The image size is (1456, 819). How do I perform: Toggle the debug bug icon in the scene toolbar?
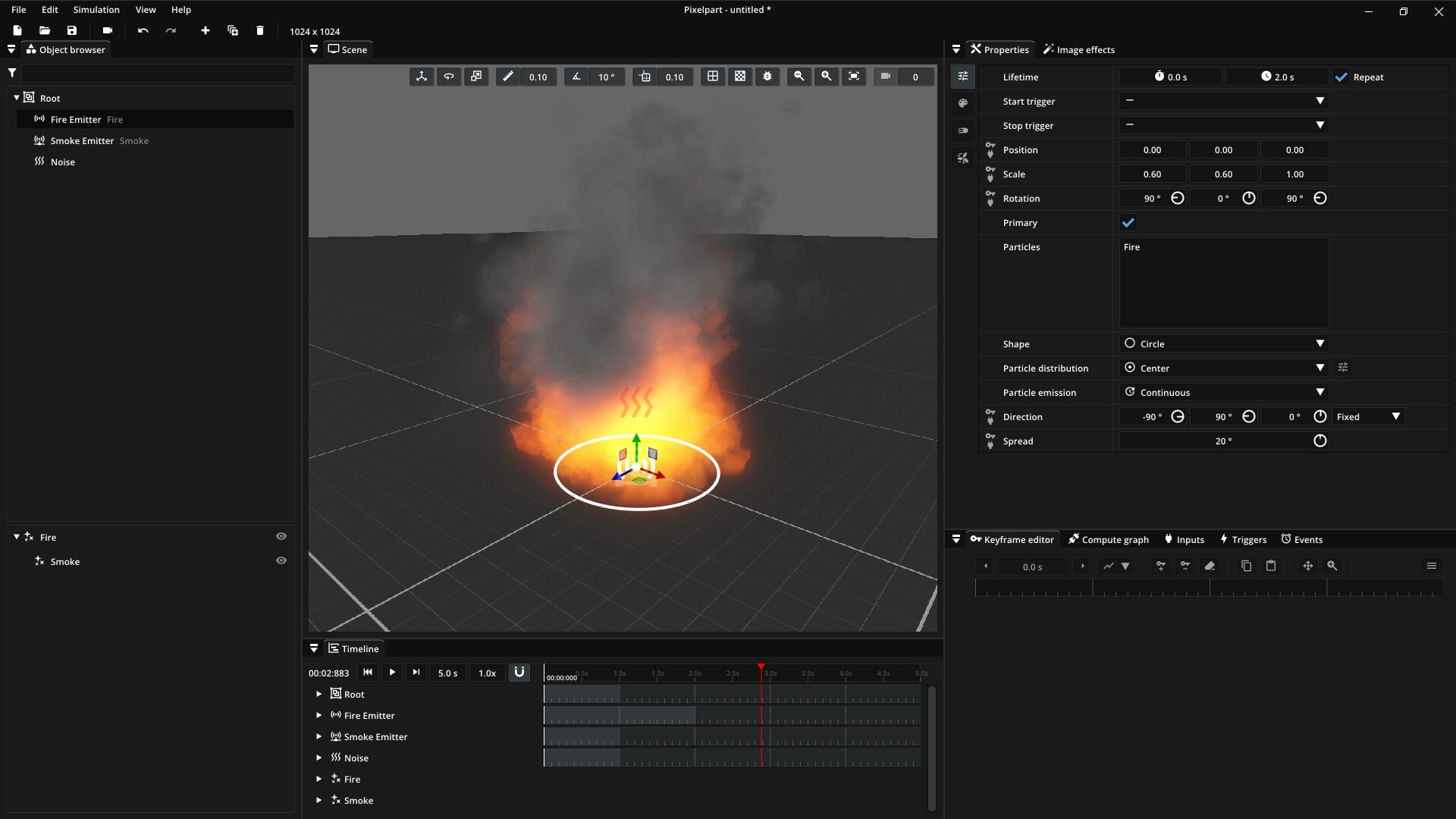pyautogui.click(x=767, y=77)
